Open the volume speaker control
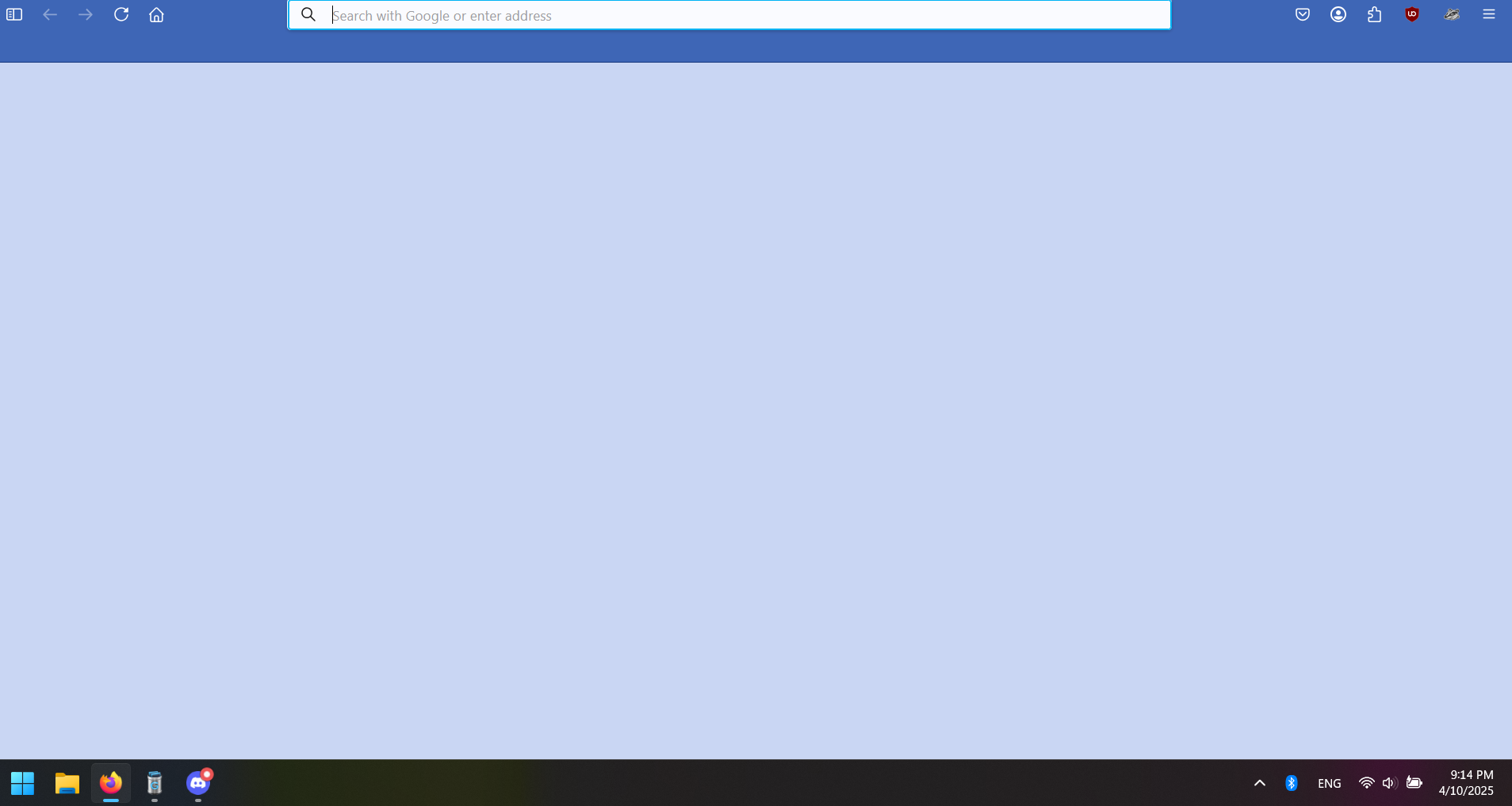Screen dimensions: 1512x806 point(1388,783)
